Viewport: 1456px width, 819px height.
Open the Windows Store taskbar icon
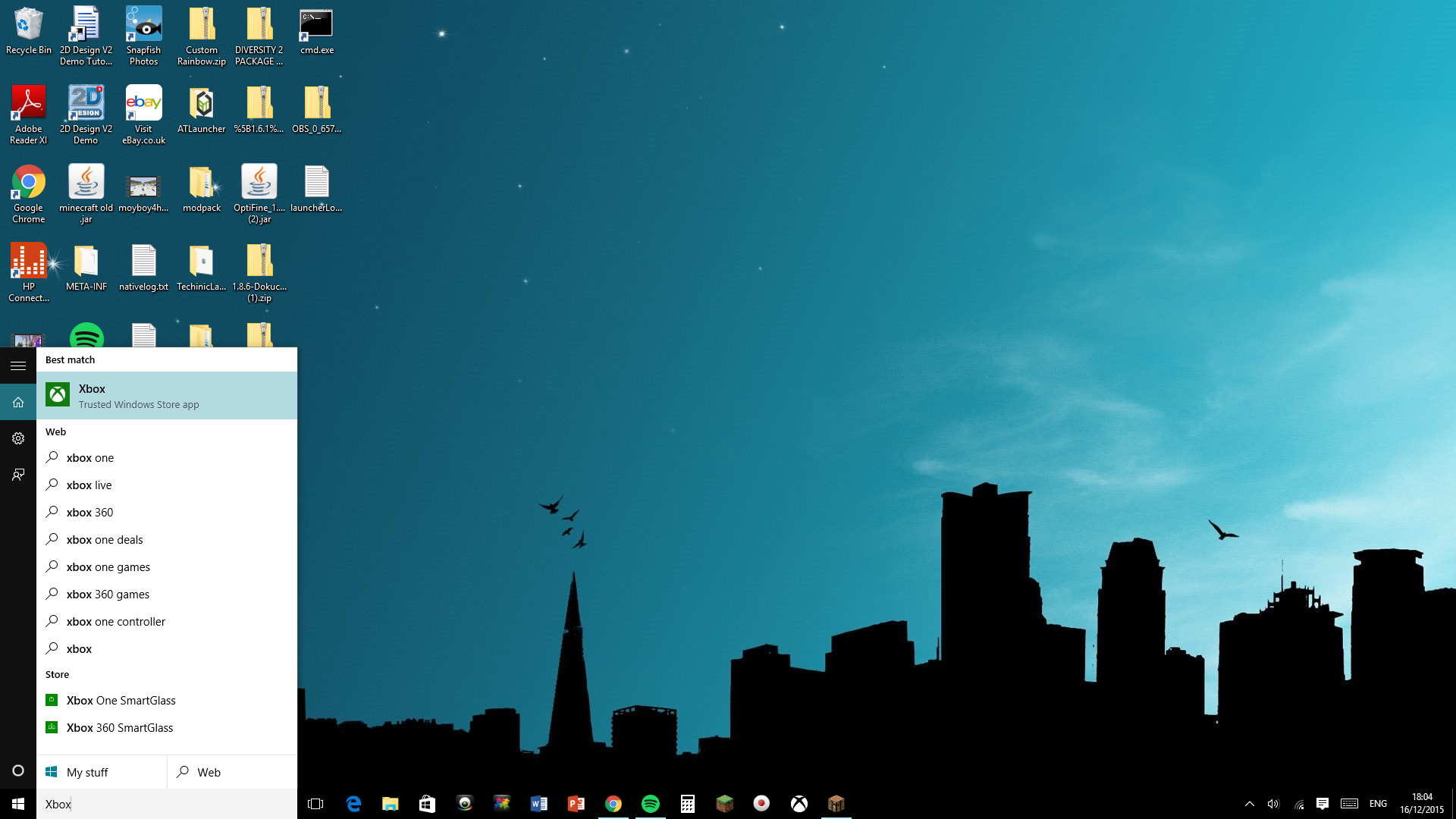click(x=428, y=804)
